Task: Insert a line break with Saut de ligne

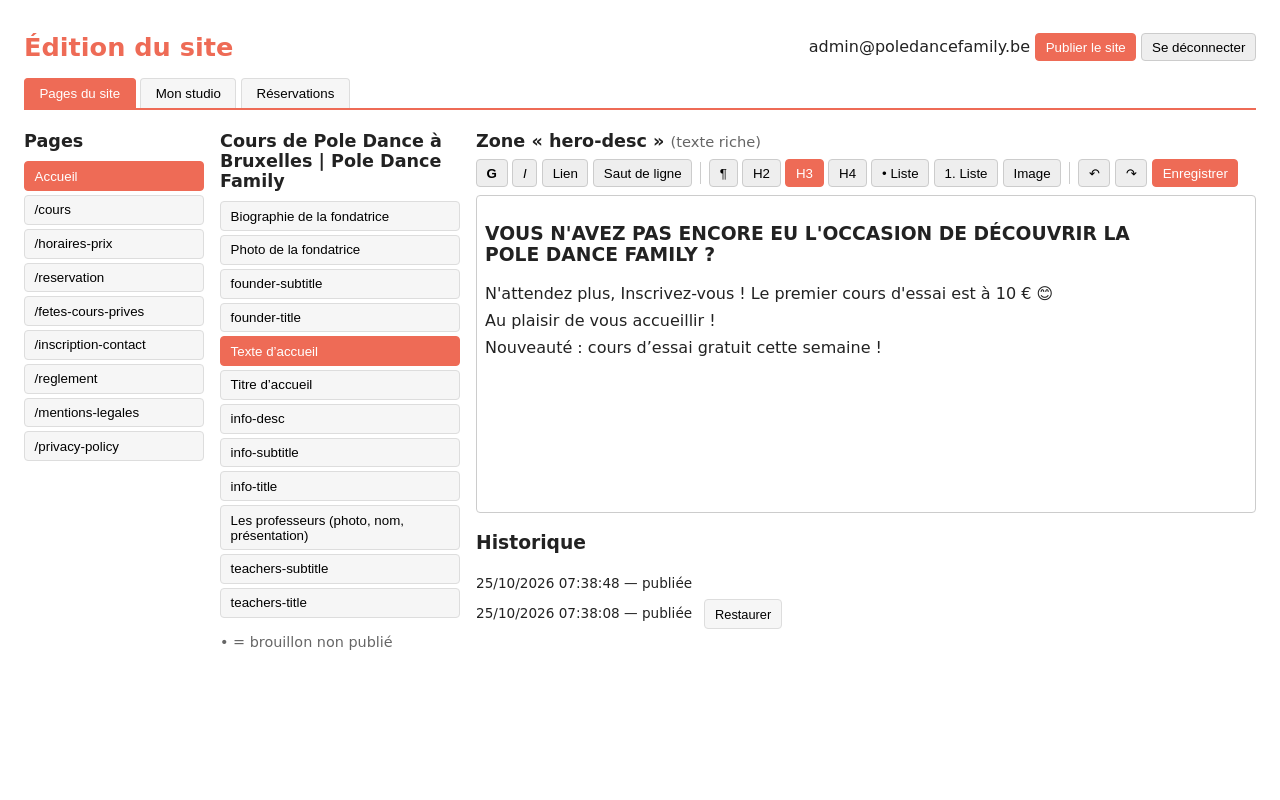Action: [x=643, y=173]
